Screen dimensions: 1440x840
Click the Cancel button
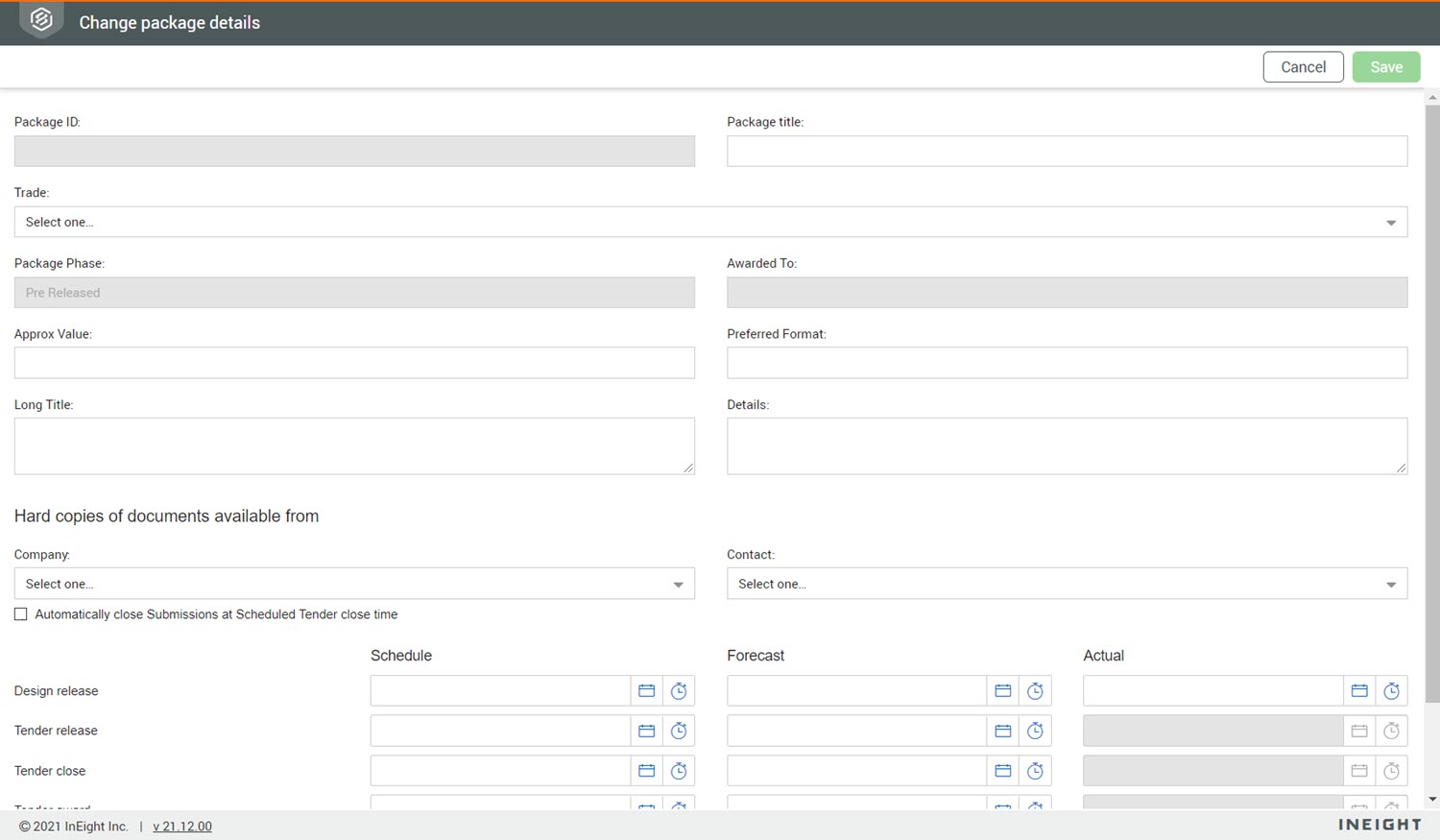tap(1303, 67)
